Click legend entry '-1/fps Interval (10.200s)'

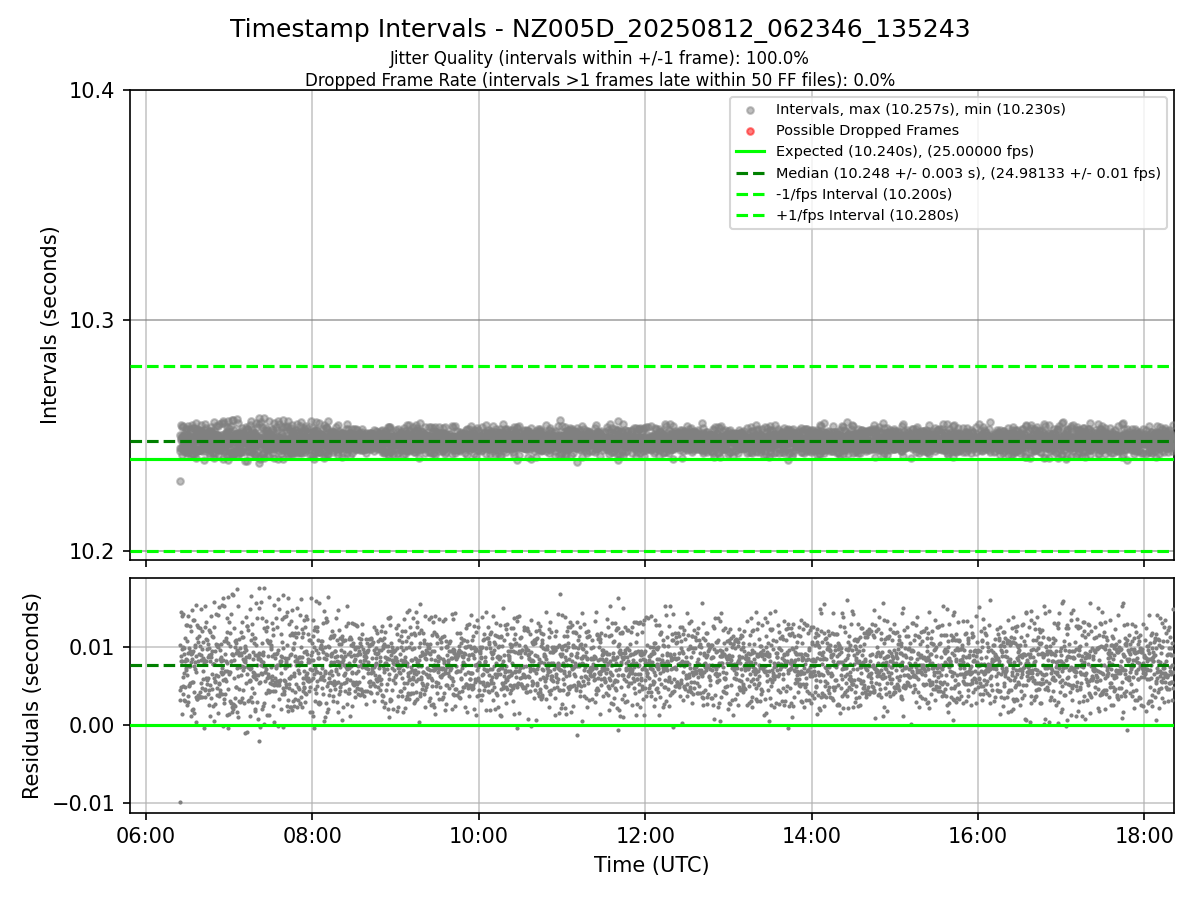pyautogui.click(x=864, y=193)
